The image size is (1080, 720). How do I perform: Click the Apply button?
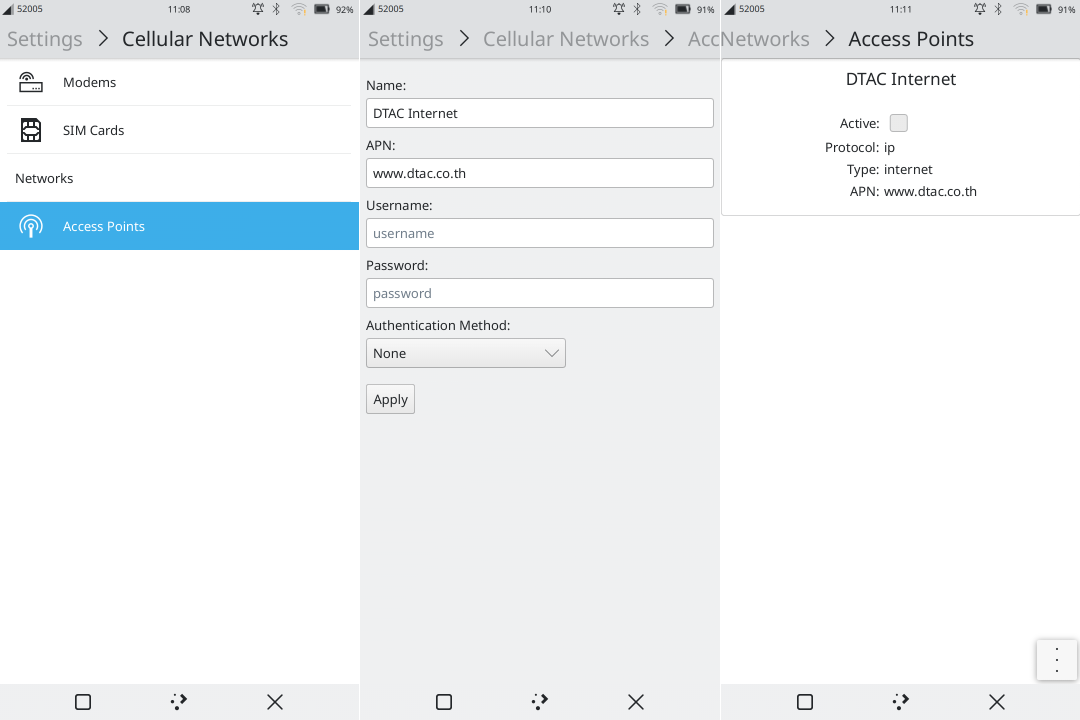[391, 399]
